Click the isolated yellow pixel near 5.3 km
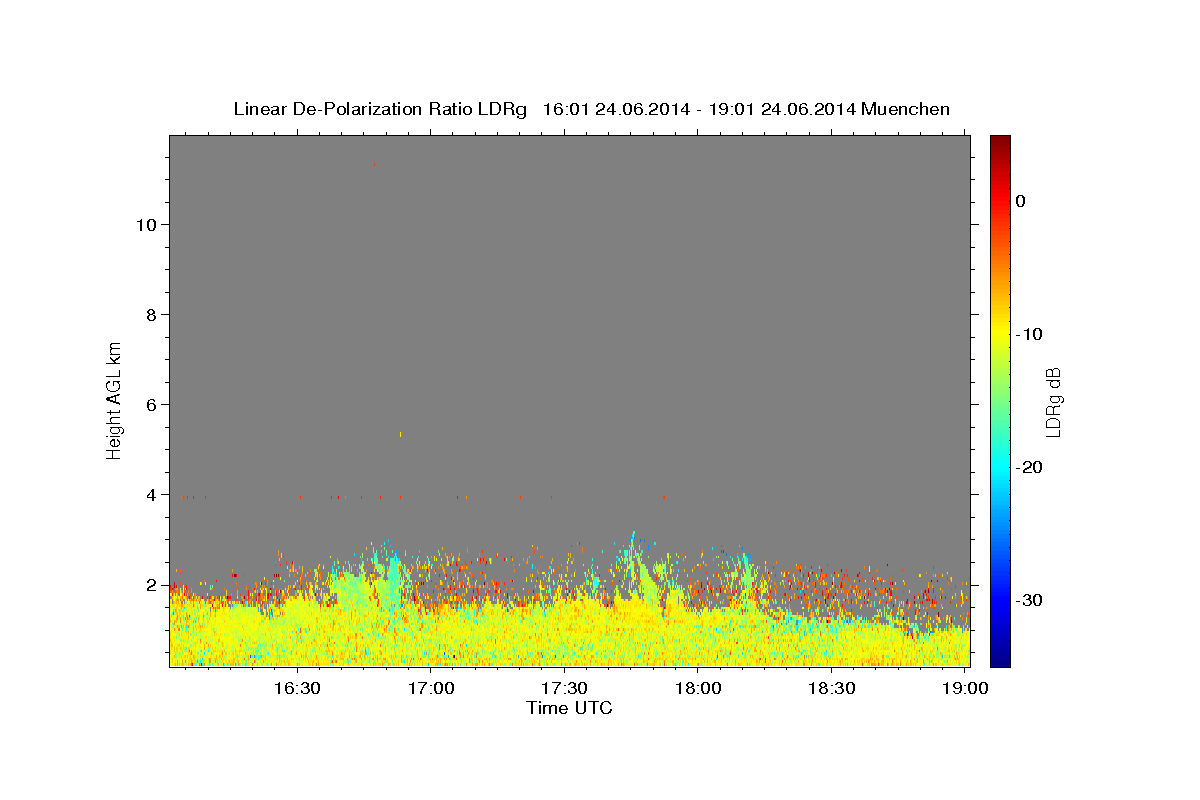The image size is (1200, 800). click(400, 434)
